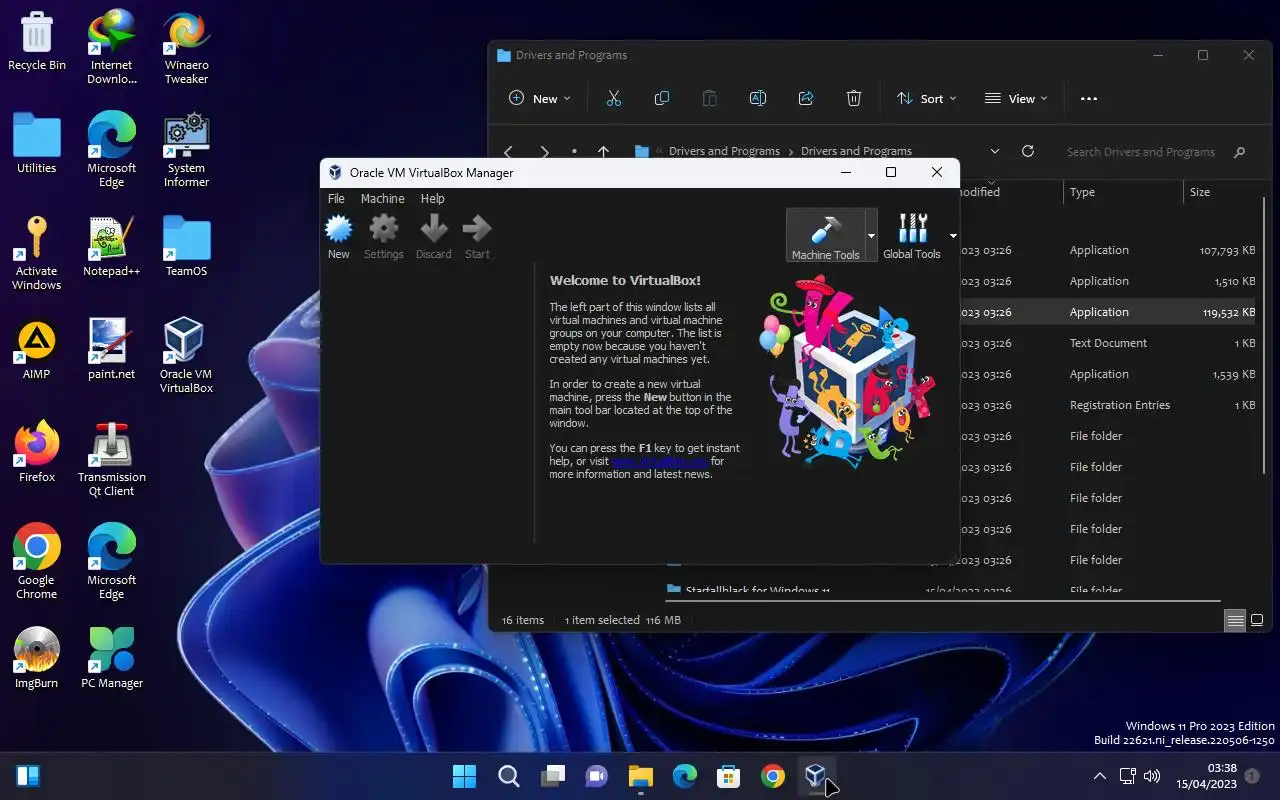
Task: Select the Text Document row in Explorer
Action: (x=1108, y=343)
